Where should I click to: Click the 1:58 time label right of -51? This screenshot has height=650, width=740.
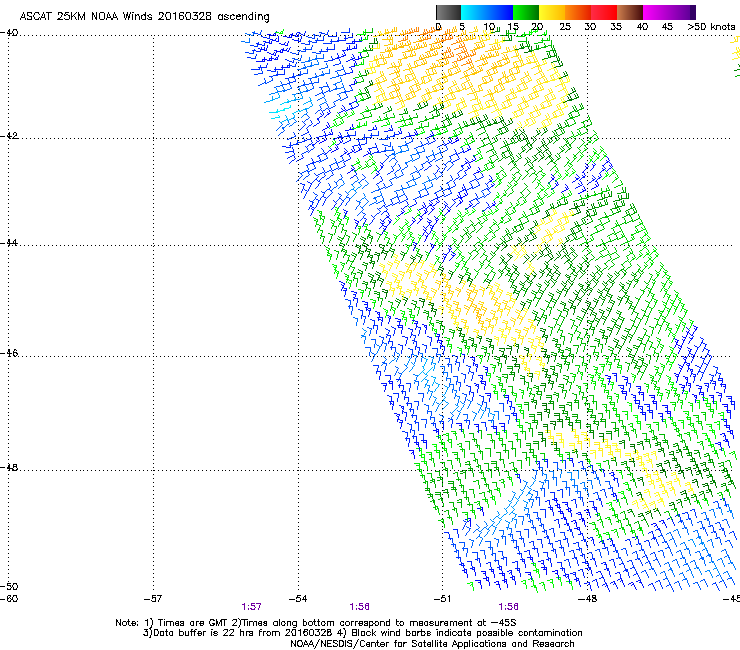508,607
